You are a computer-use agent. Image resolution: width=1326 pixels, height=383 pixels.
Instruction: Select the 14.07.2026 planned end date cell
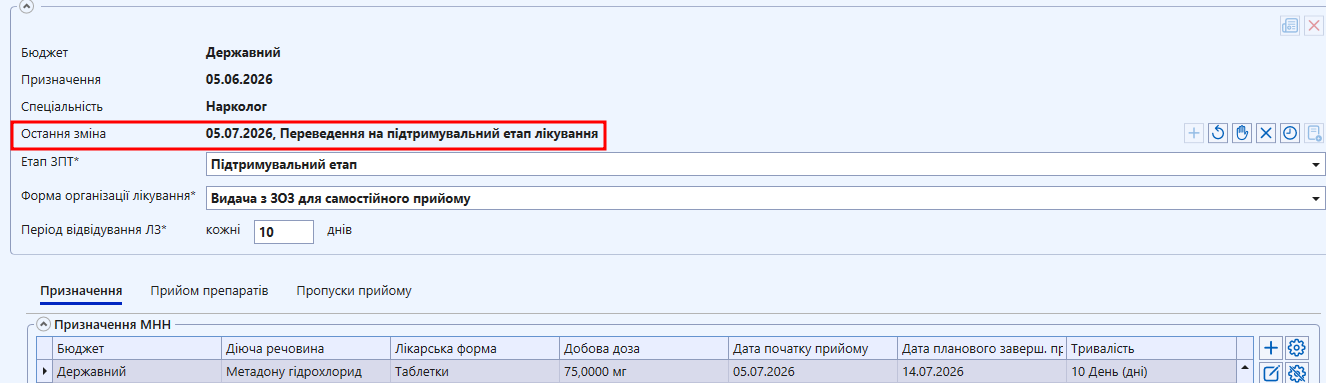(981, 372)
